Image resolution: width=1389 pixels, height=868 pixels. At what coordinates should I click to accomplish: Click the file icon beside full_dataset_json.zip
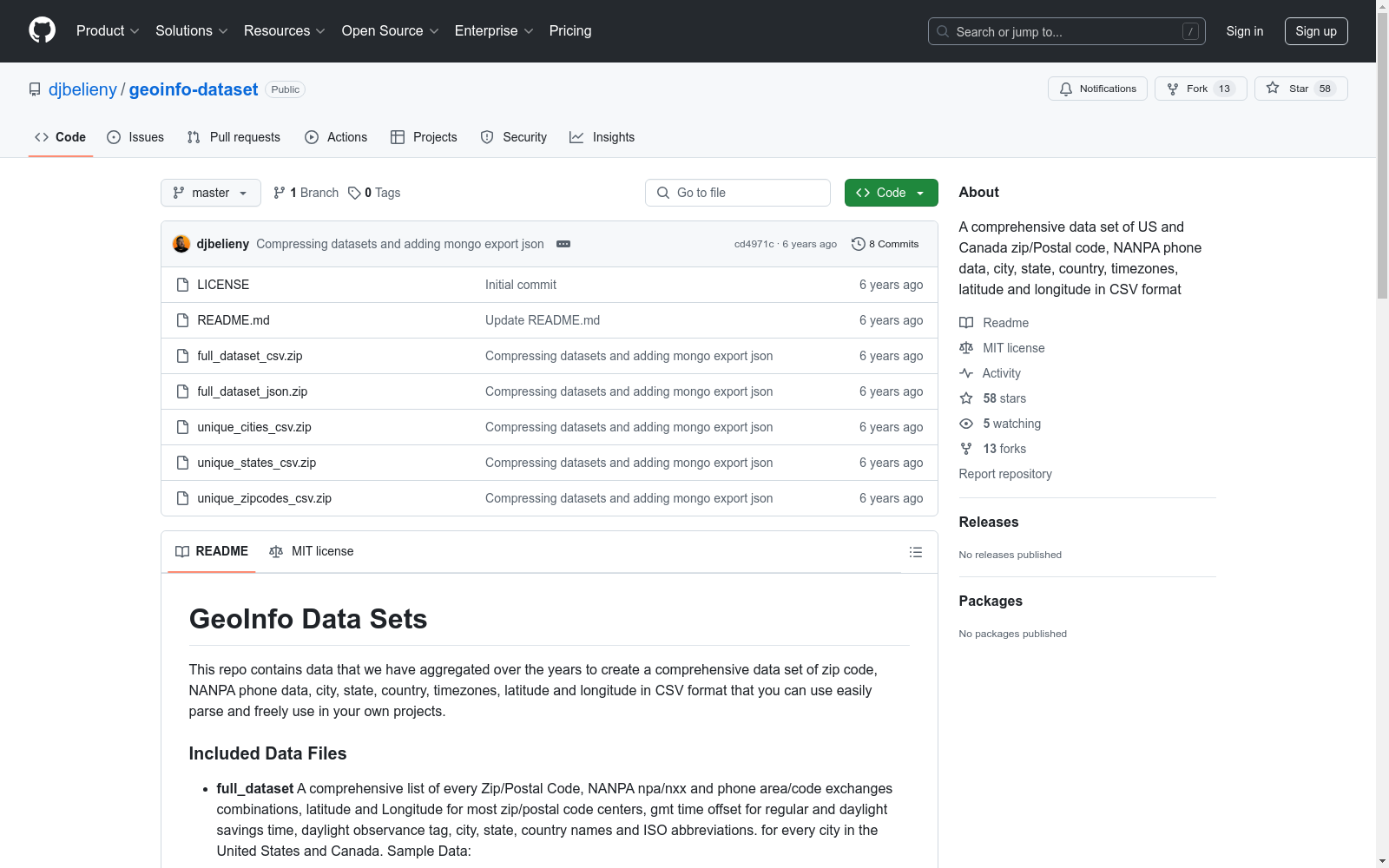pyautogui.click(x=182, y=391)
